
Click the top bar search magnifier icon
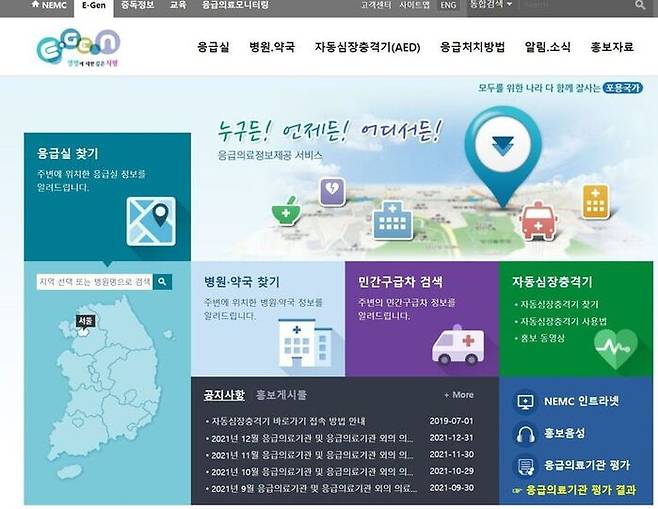point(640,5)
